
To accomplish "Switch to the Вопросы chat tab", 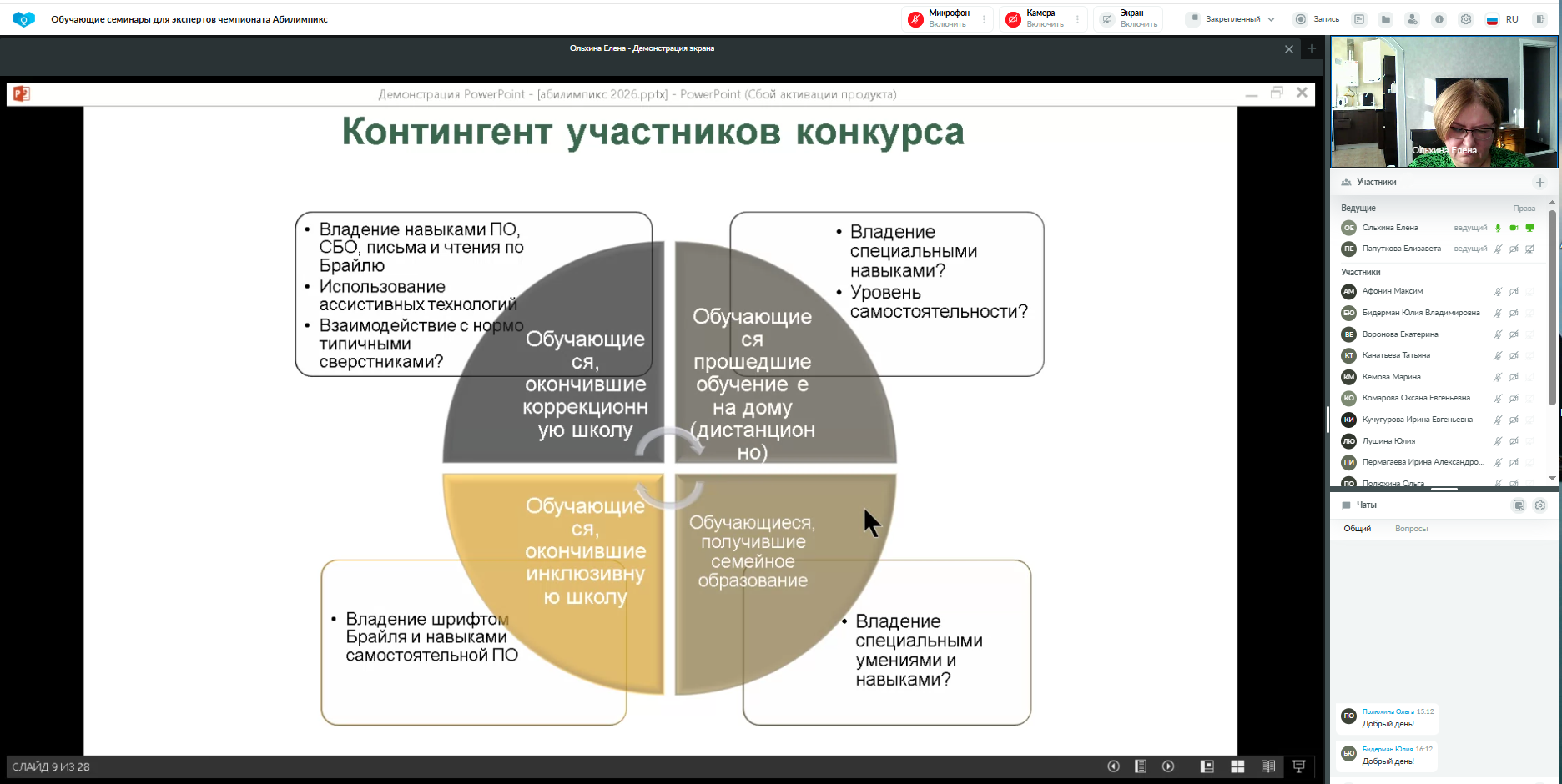I will click(1411, 529).
